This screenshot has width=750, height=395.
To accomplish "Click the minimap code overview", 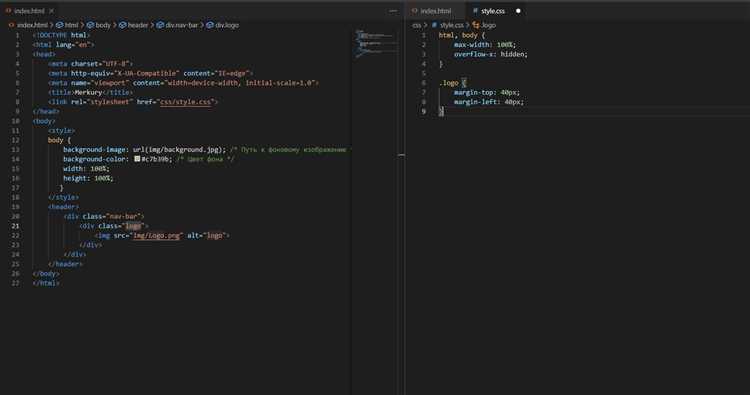I will [x=376, y=43].
